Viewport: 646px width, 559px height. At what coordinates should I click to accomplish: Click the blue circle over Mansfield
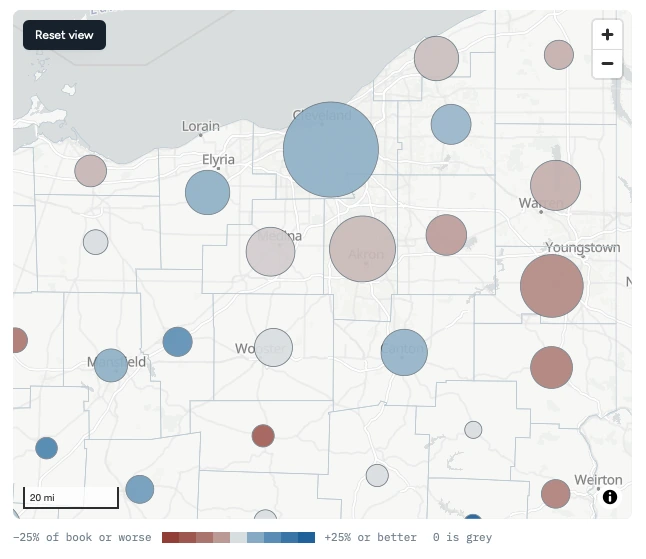(x=111, y=365)
